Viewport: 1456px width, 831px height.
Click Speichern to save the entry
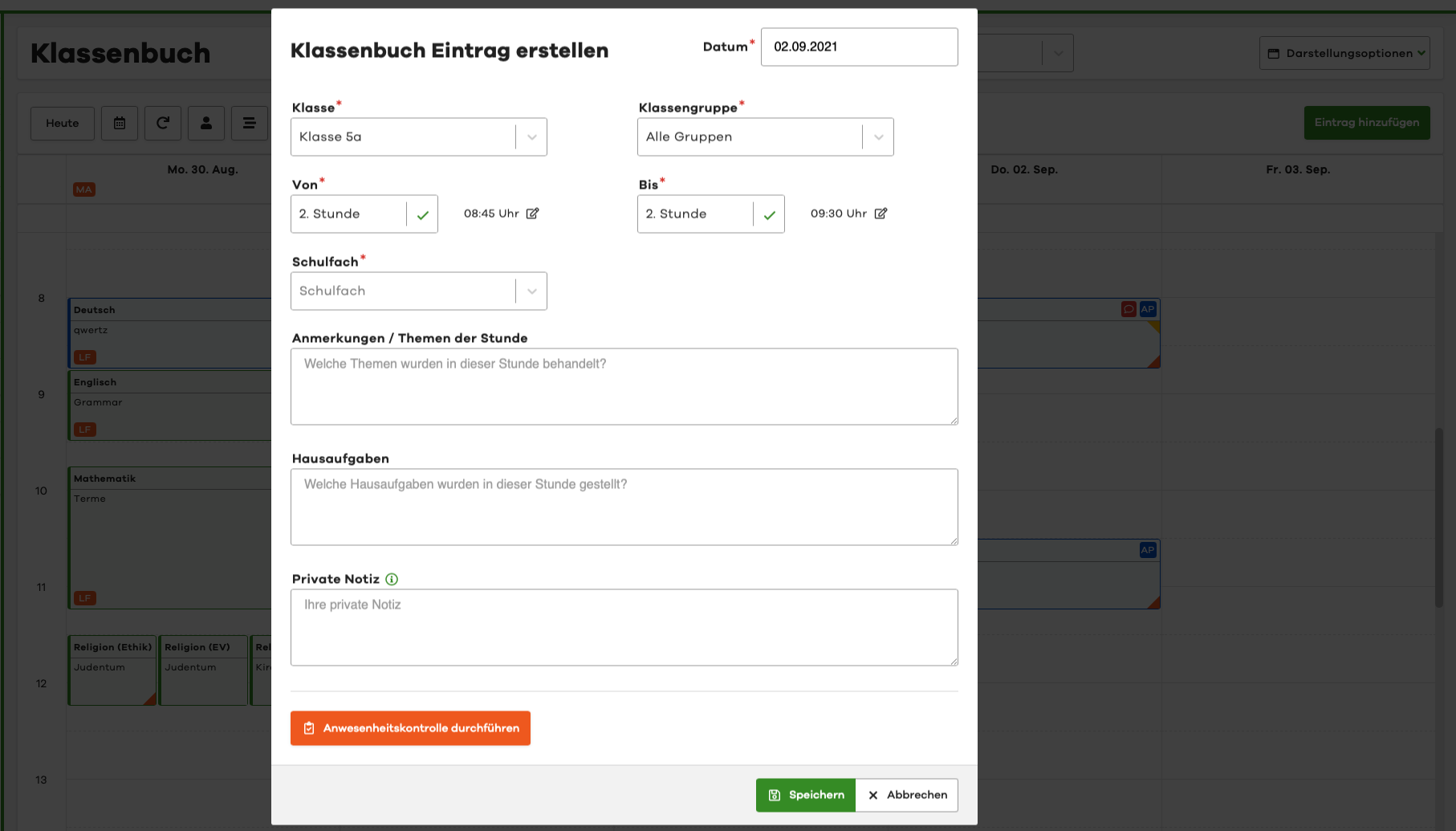click(x=805, y=795)
